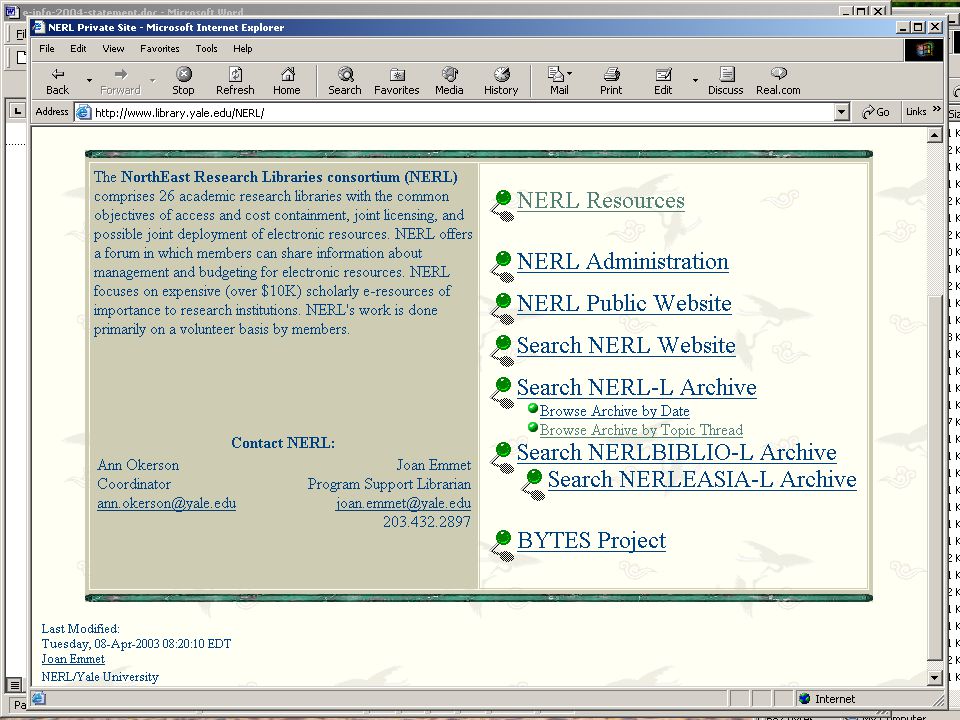Open the BYTES Project link
Screen dimensions: 960x720
coord(591,541)
